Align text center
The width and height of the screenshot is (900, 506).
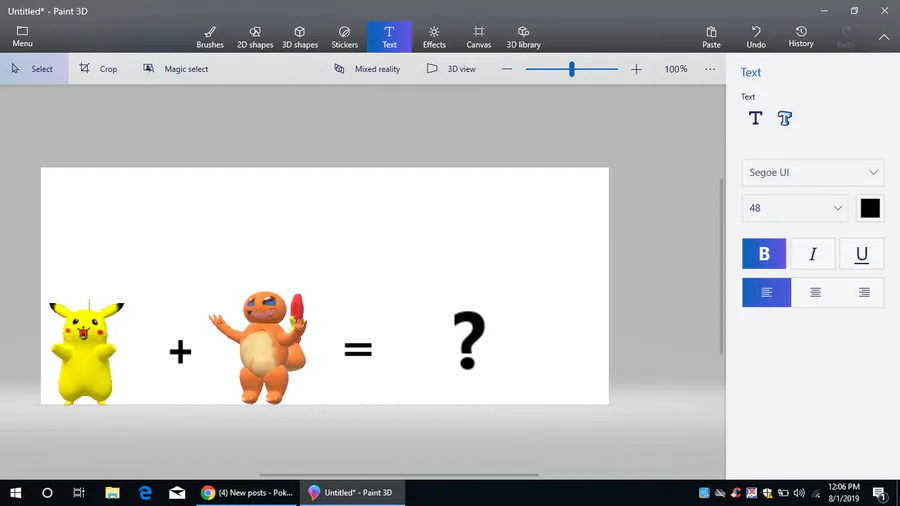[x=815, y=293]
